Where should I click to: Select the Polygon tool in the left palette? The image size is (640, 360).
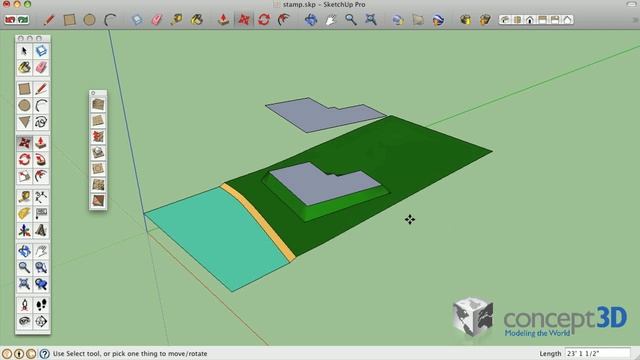[24, 122]
